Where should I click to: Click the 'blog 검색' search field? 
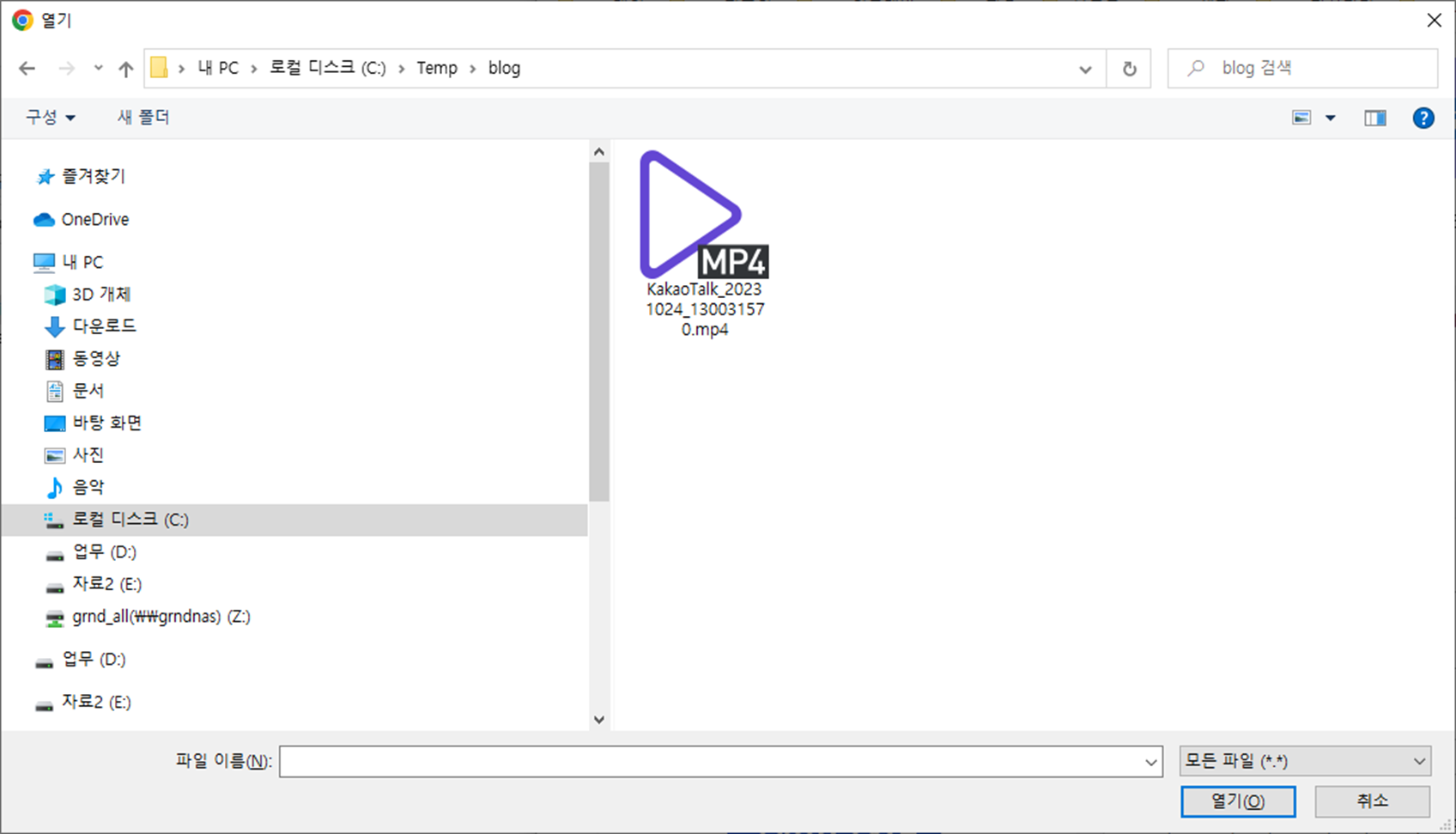1302,68
